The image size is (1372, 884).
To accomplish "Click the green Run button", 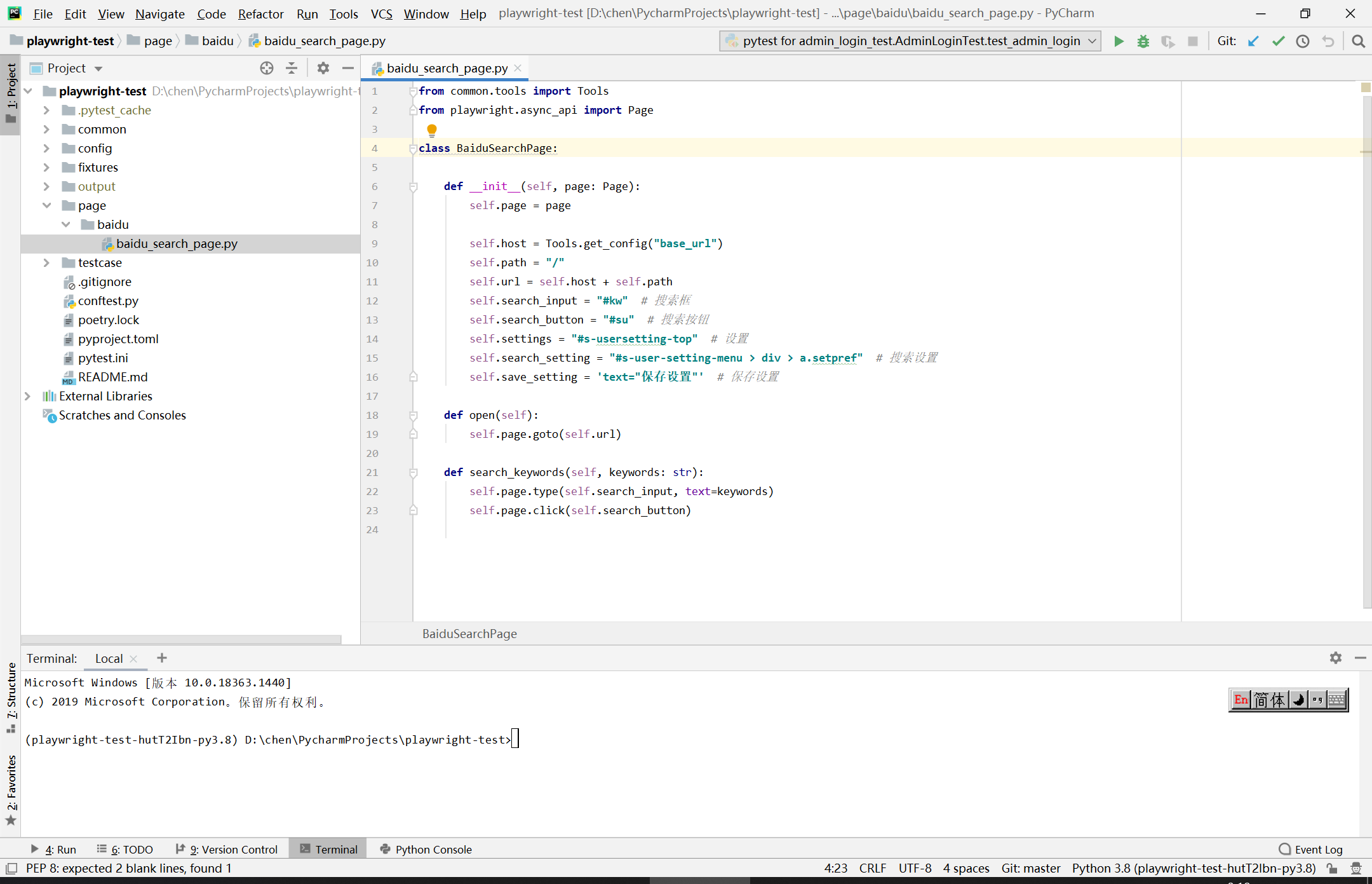I will coord(1119,41).
